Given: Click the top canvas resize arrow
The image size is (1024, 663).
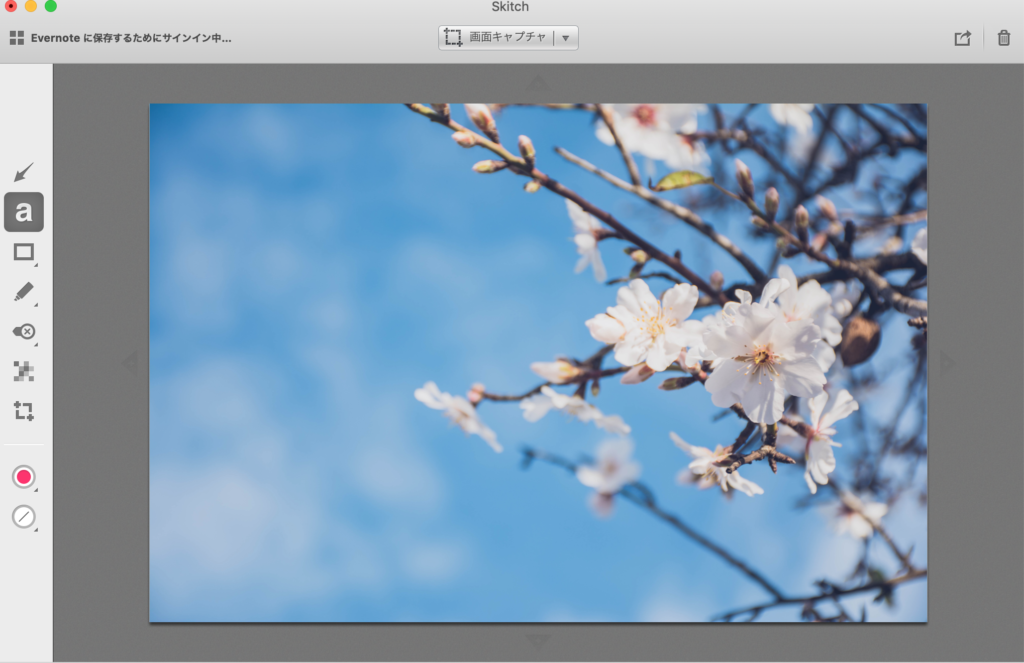Looking at the screenshot, I should coord(538,84).
